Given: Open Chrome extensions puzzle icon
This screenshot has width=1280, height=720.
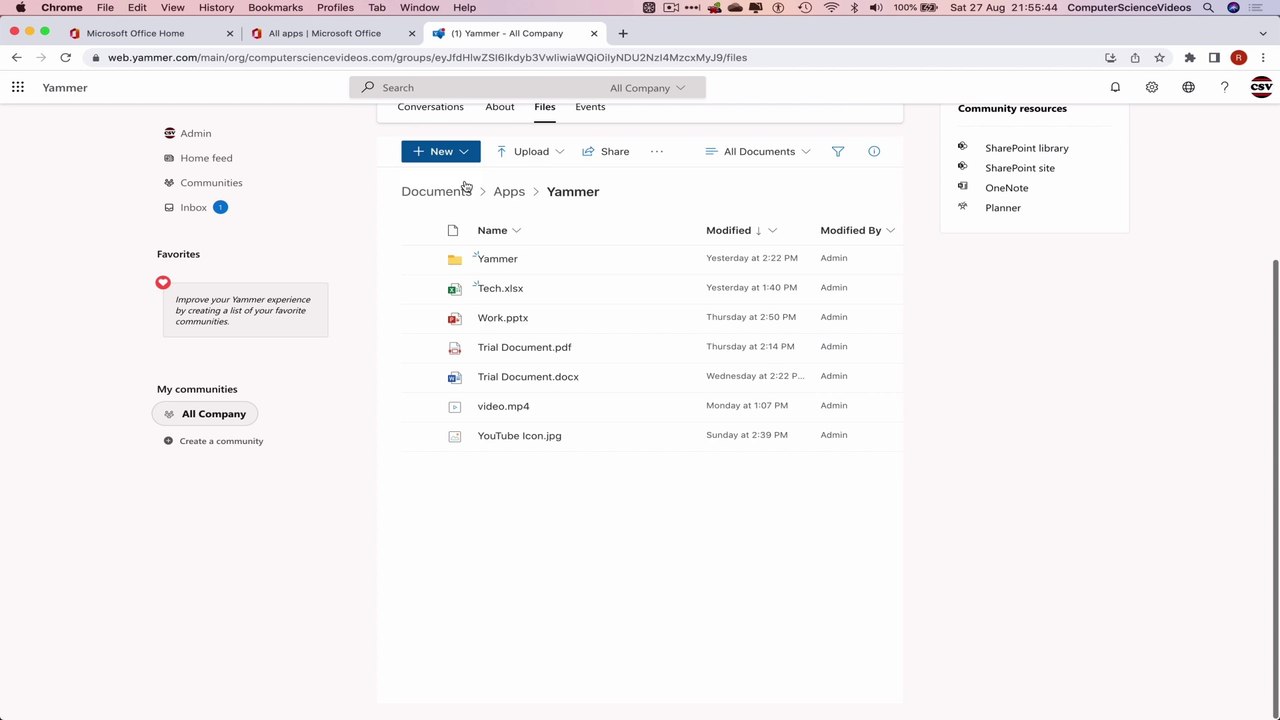Looking at the screenshot, I should pyautogui.click(x=1190, y=58).
